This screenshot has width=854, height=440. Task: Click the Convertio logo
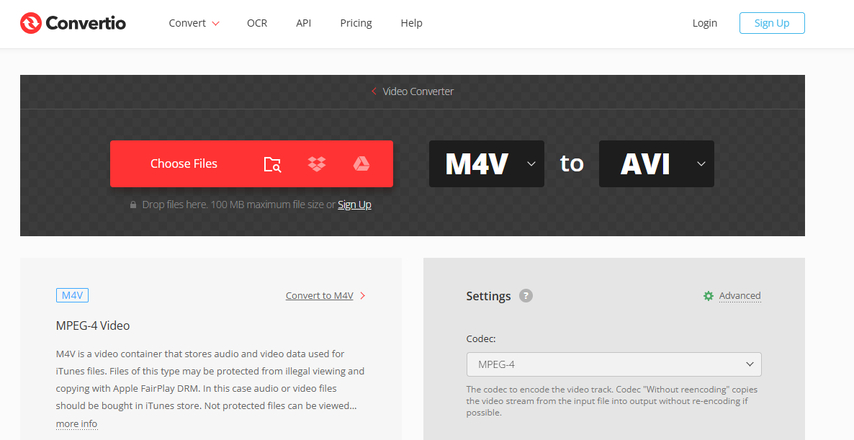click(x=73, y=23)
